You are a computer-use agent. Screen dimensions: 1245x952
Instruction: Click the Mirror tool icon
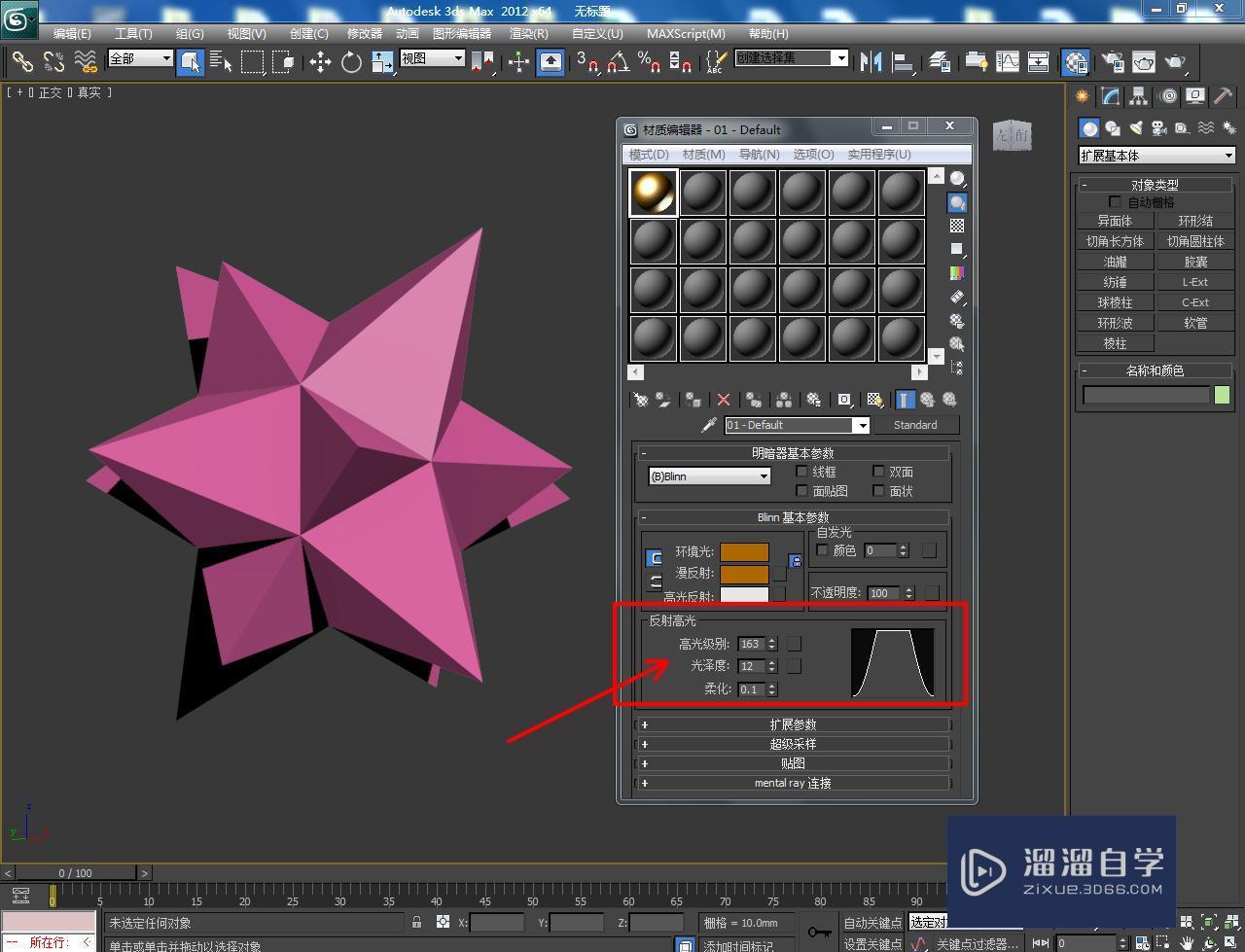point(871,62)
